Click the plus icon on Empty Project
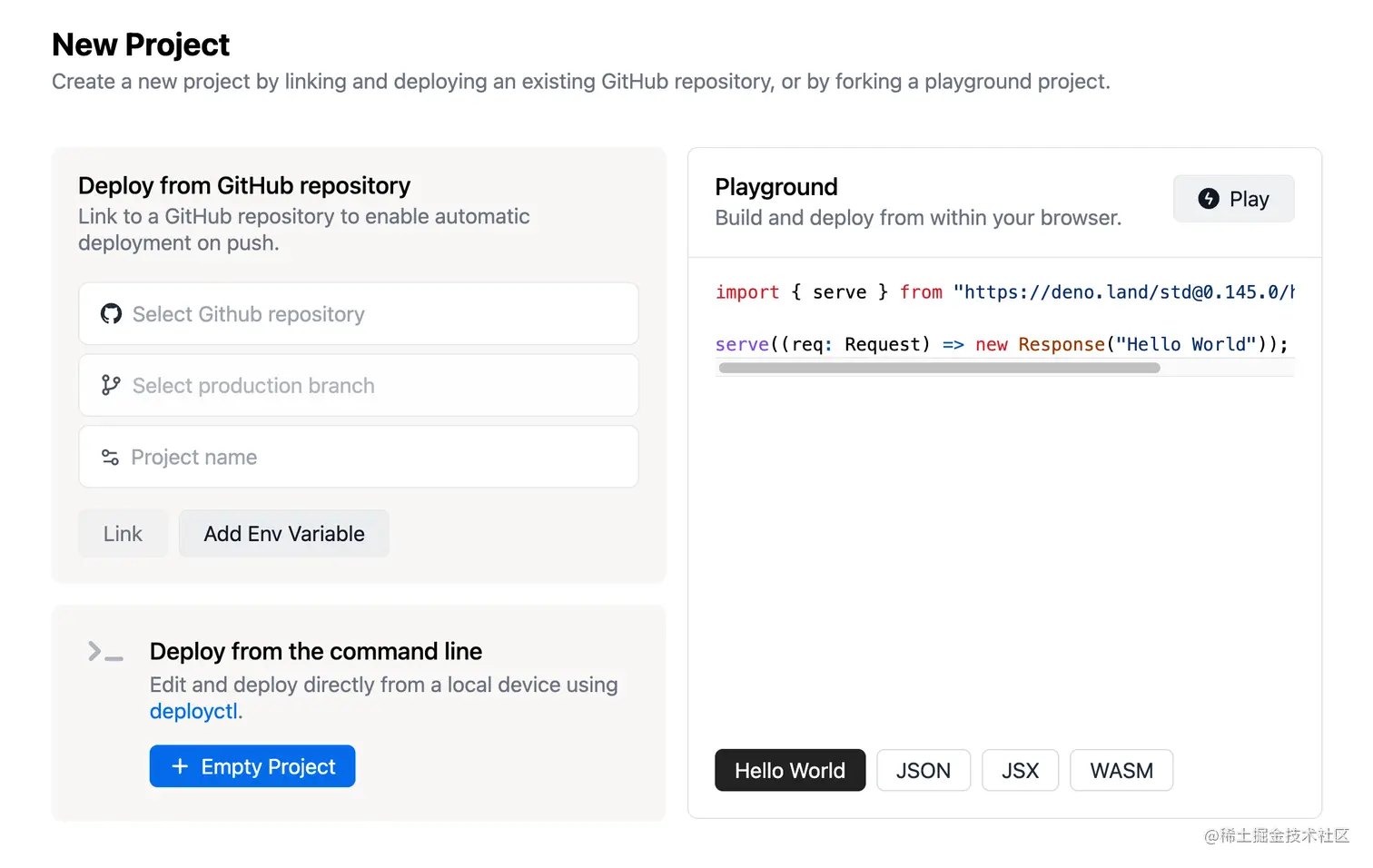Image resolution: width=1373 pixels, height=868 pixels. click(x=180, y=767)
